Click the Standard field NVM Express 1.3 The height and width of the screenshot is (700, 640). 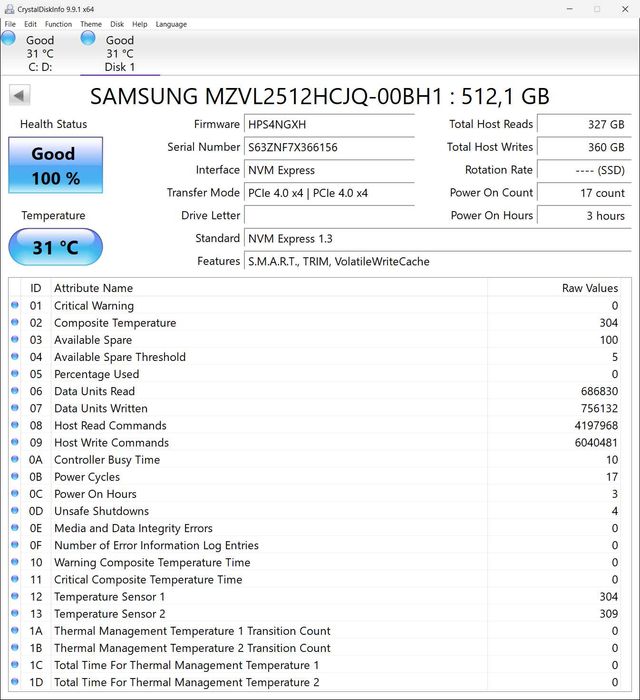[438, 238]
